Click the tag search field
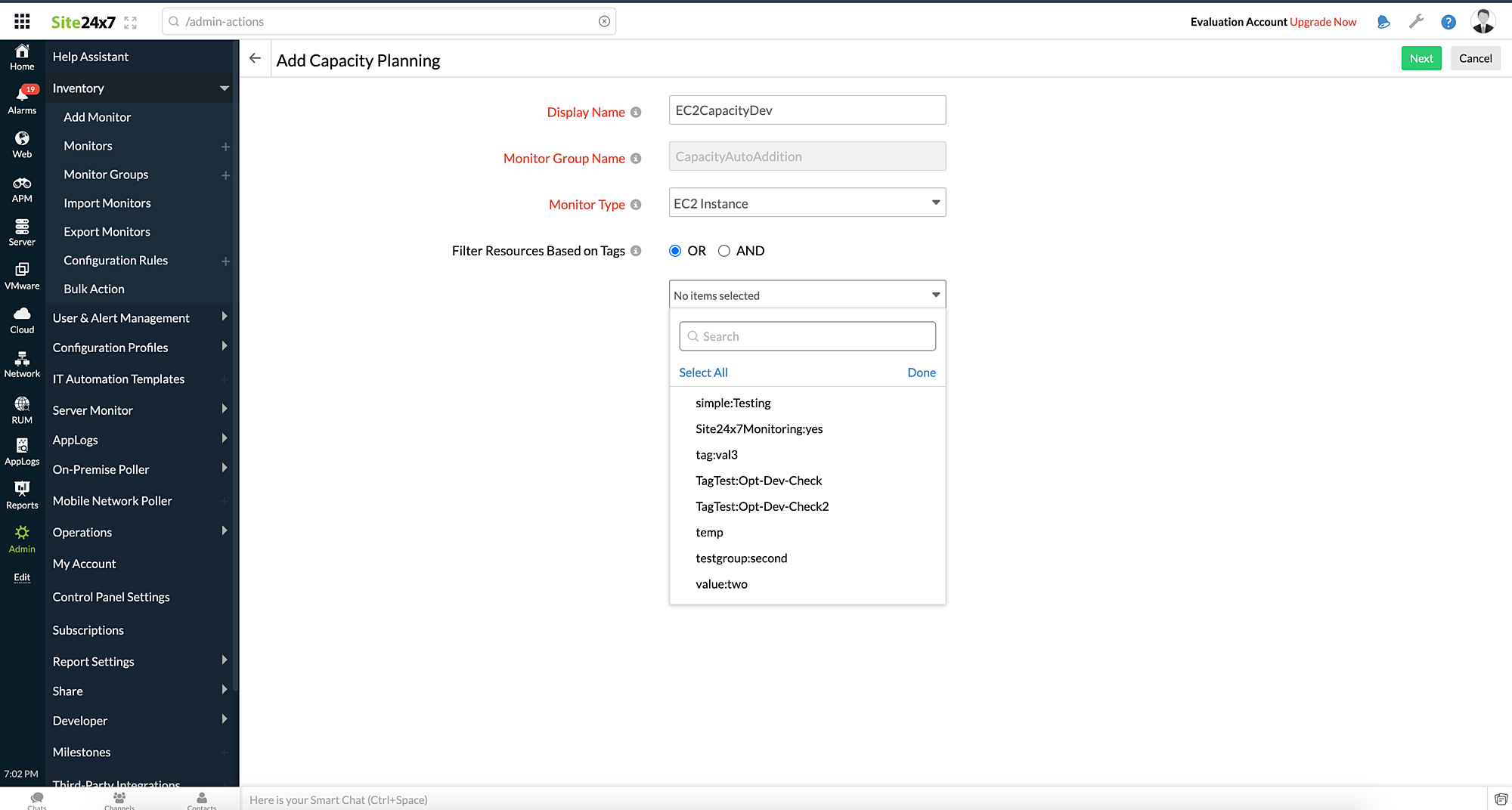 [x=807, y=335]
